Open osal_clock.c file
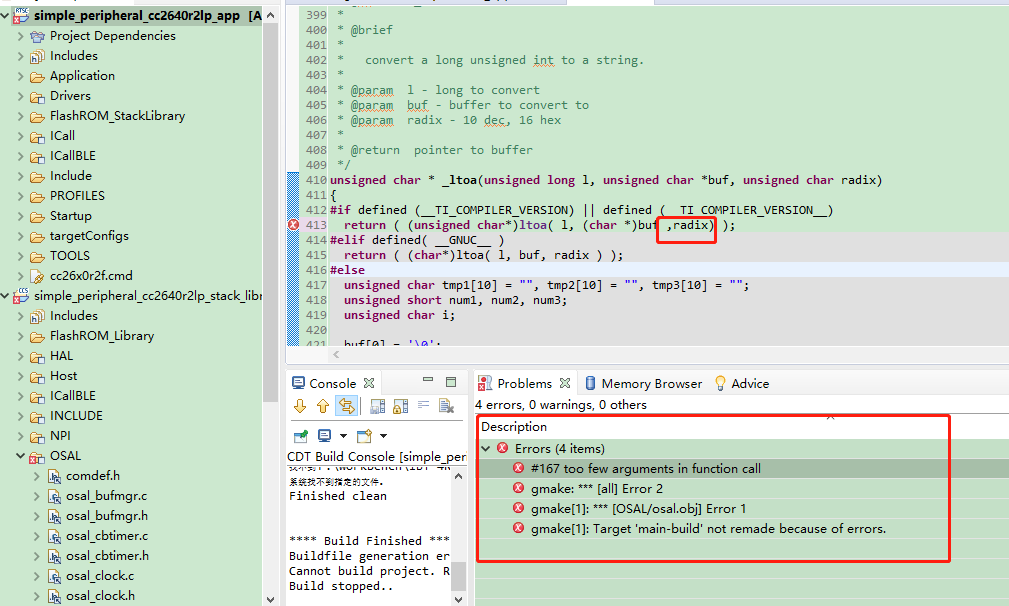Image resolution: width=1009 pixels, height=606 pixels. [x=100, y=575]
